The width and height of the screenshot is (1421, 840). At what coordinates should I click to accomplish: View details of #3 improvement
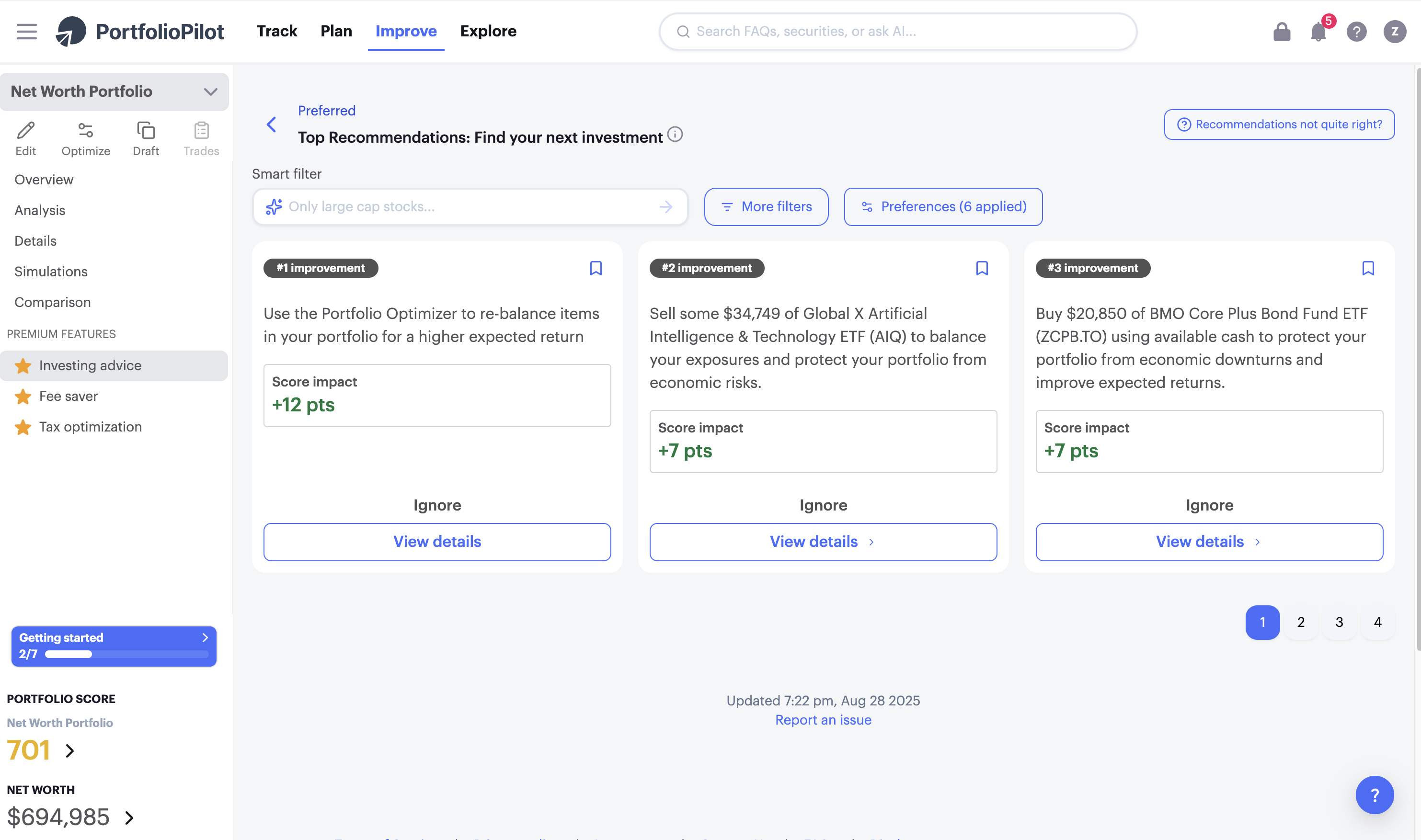(x=1209, y=542)
